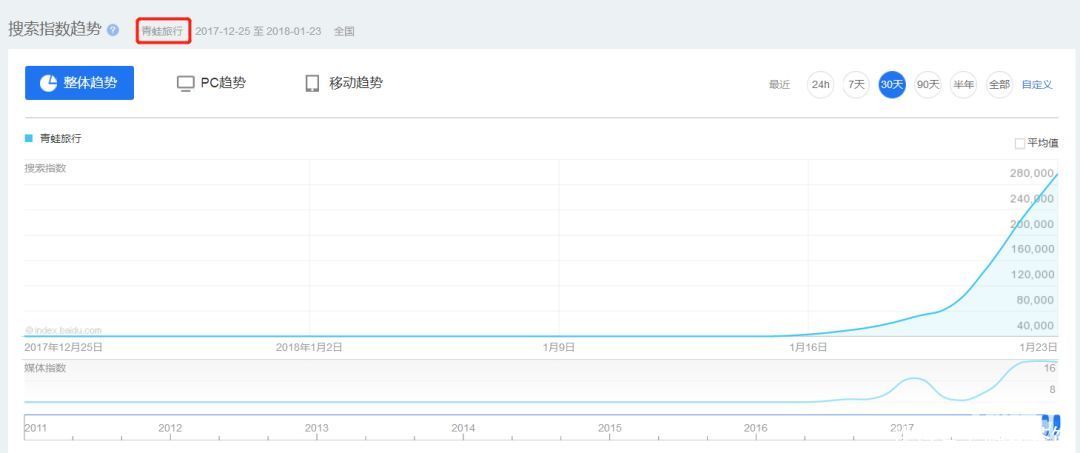Click the 搜索指数趋势 title
This screenshot has height=453, width=1080.
coord(54,29)
